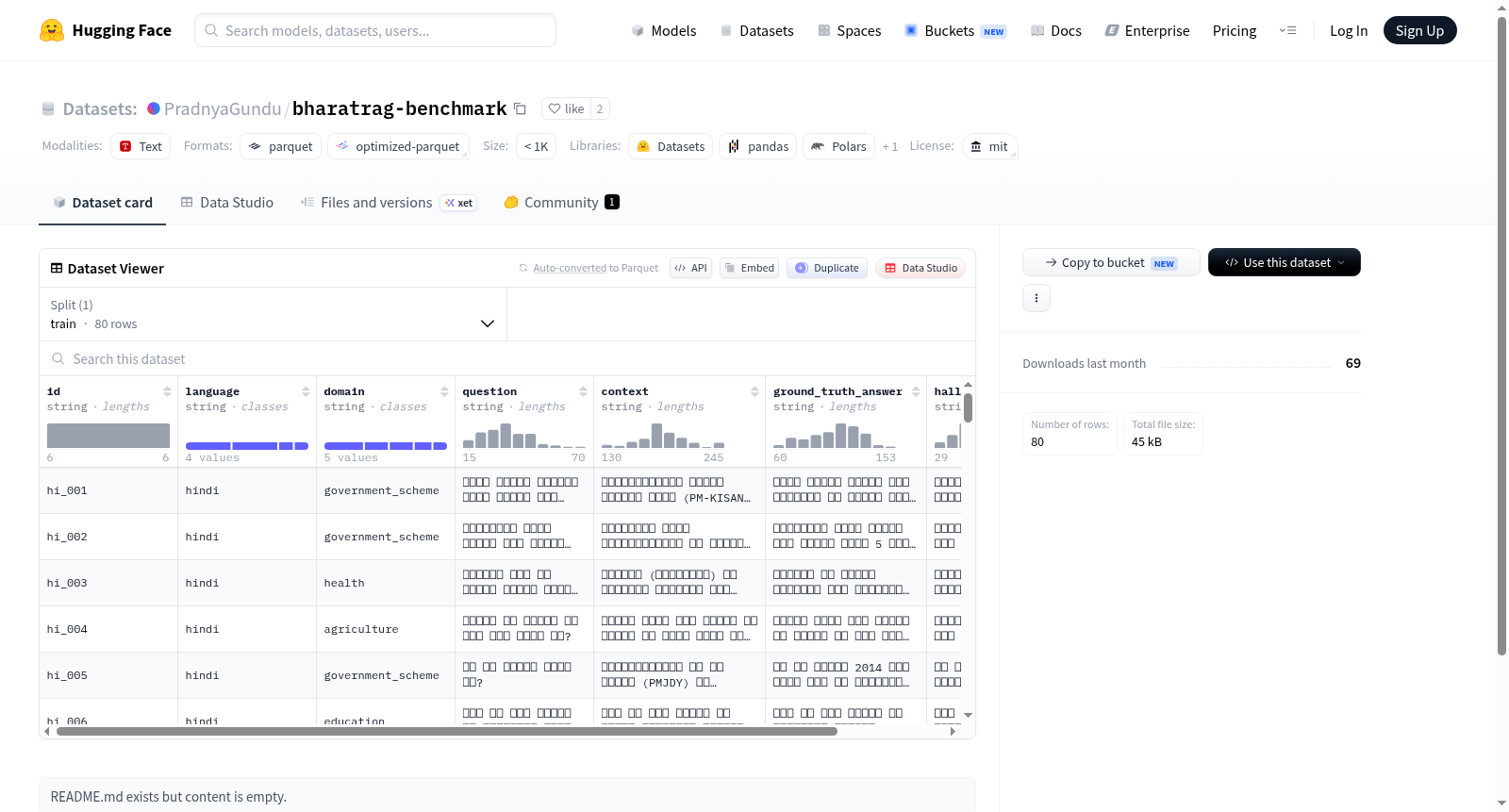Filter by the Text modality tag
Viewport: 1509px width, 812px height.
tap(141, 146)
